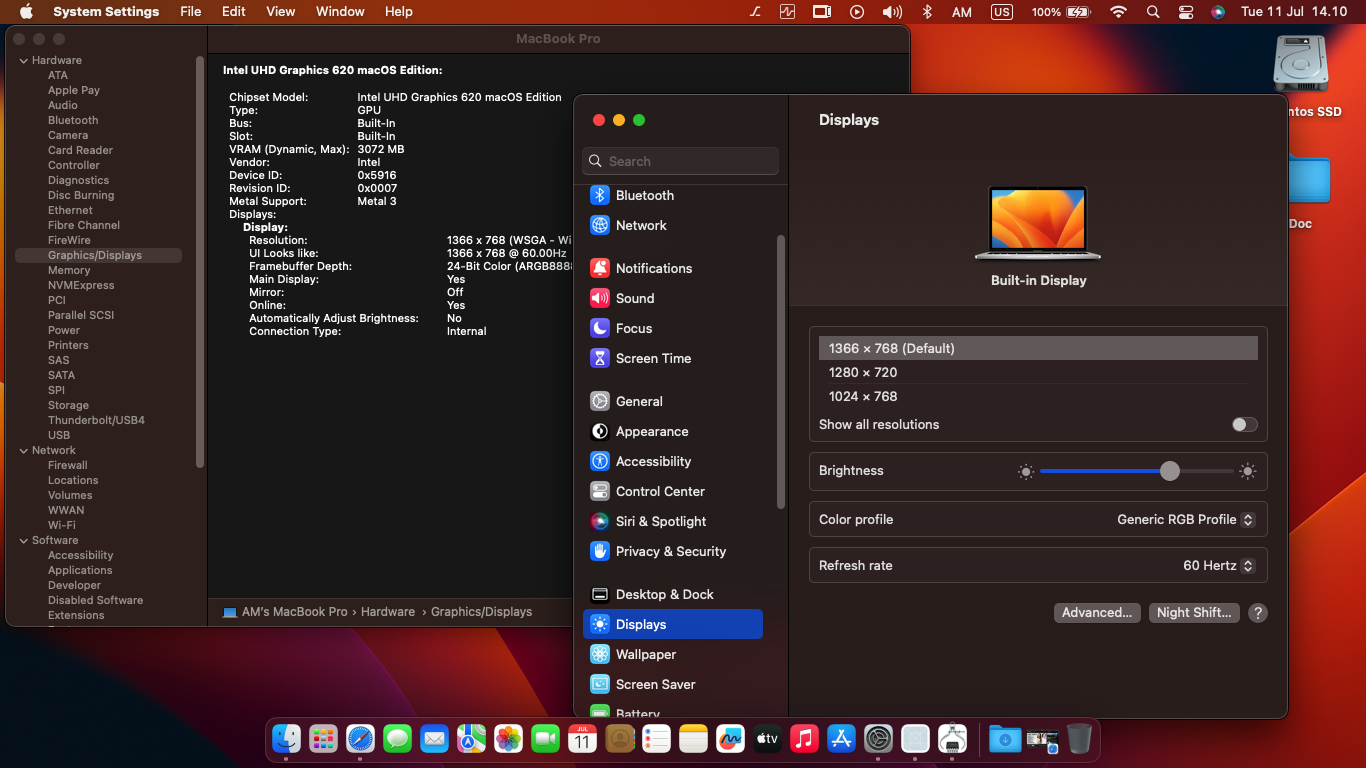Select the Network icon in sidebar
This screenshot has width=1366, height=768.
[x=600, y=225]
